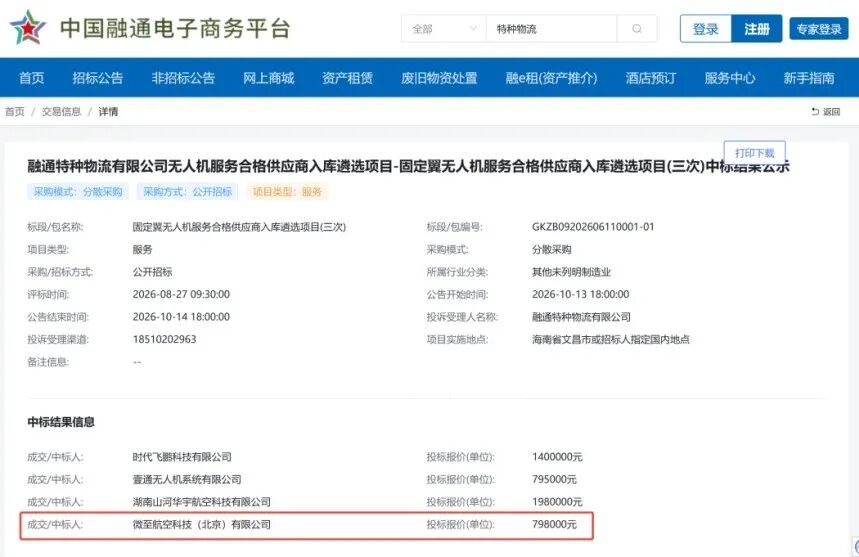The image size is (859, 557).
Task: Open the 非招标公告 navigation tab
Action: click(183, 78)
